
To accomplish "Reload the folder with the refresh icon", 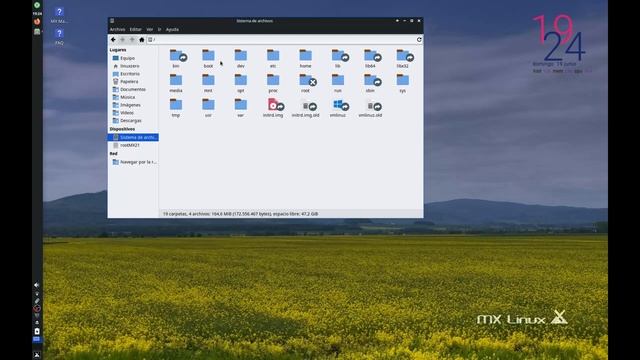I will (x=419, y=40).
